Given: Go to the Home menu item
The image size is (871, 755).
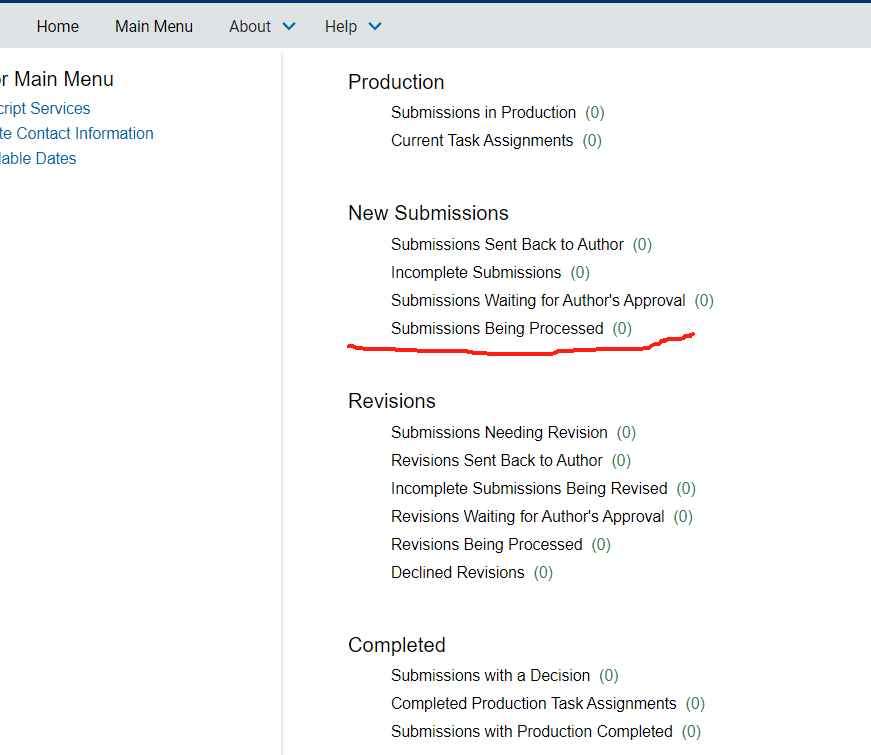Looking at the screenshot, I should (58, 27).
